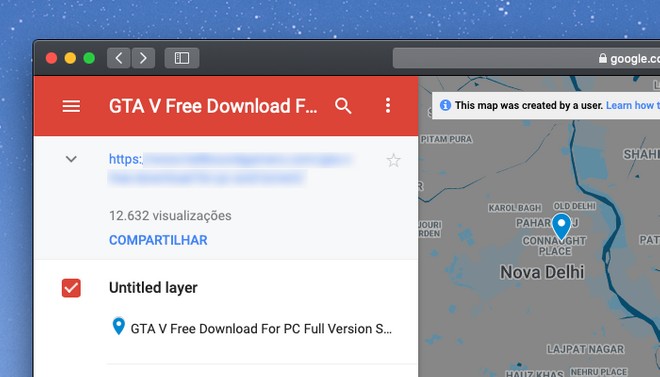
Task: Maximize Safari with the green button
Action: click(x=89, y=58)
